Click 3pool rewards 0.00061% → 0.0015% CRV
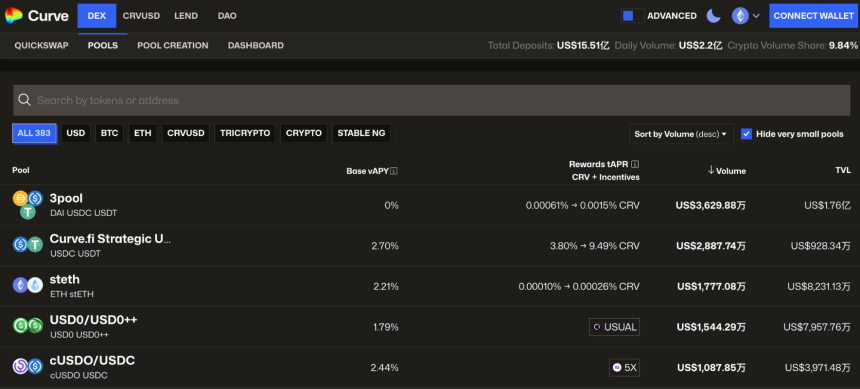 (x=582, y=206)
